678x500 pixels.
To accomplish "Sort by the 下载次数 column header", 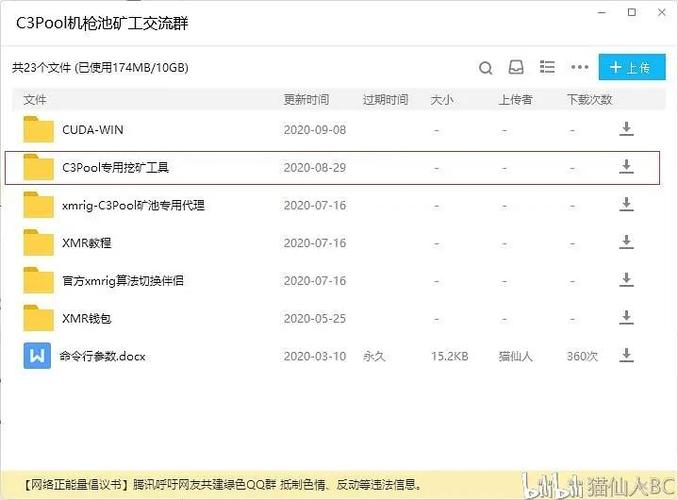I will [589, 100].
